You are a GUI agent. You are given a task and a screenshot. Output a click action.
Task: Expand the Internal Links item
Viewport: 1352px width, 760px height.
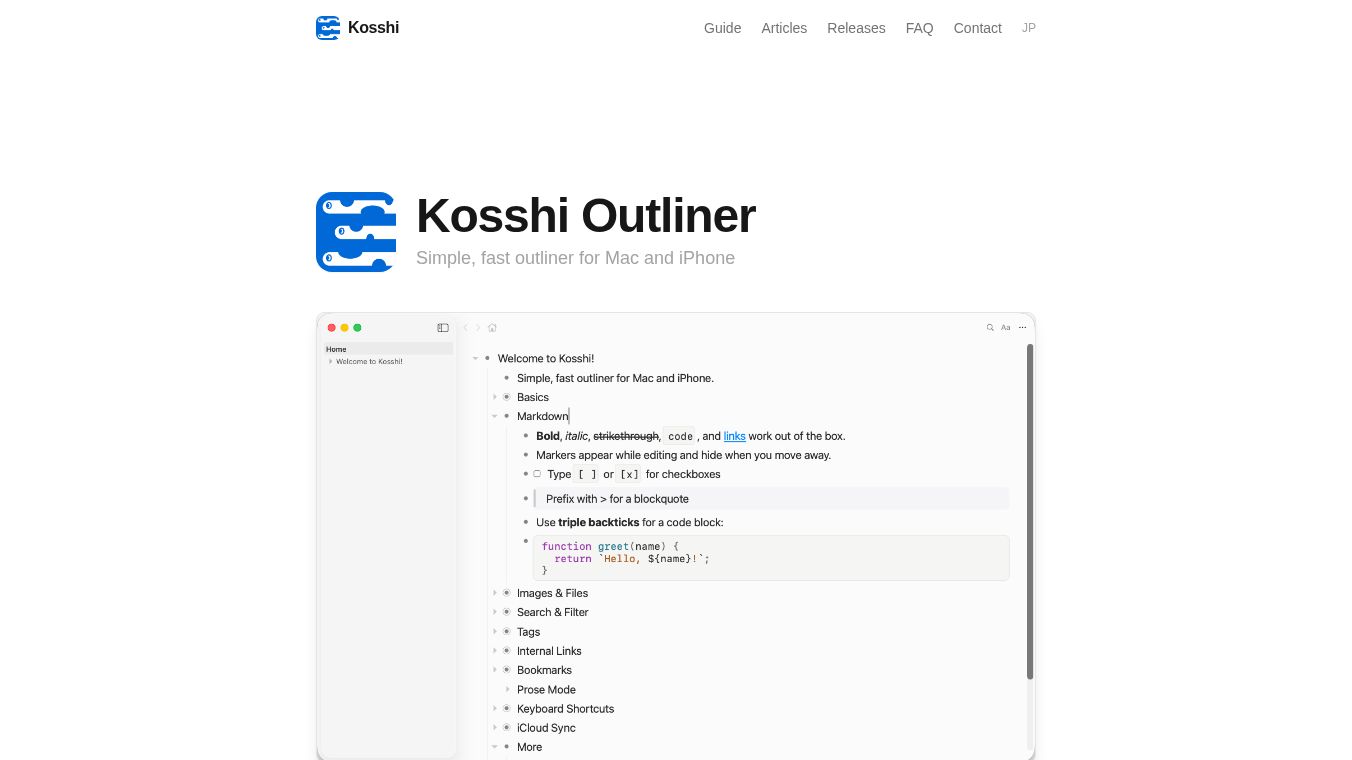(x=494, y=651)
